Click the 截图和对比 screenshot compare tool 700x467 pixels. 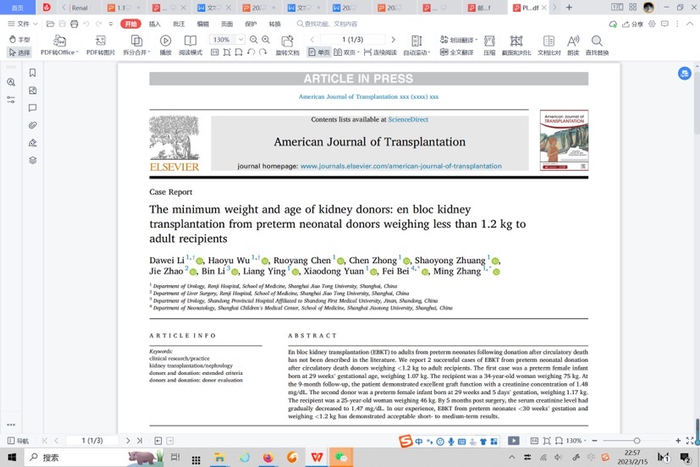517,45
